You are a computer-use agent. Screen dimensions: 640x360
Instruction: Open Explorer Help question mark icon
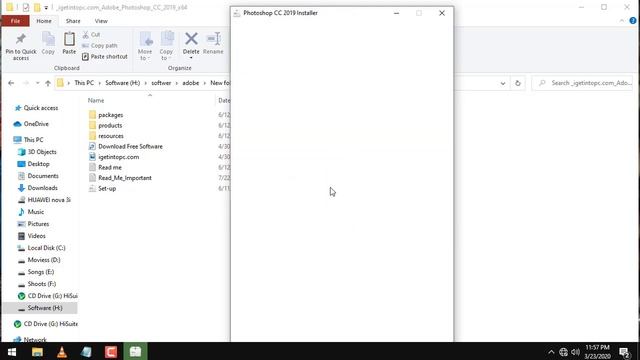point(633,21)
